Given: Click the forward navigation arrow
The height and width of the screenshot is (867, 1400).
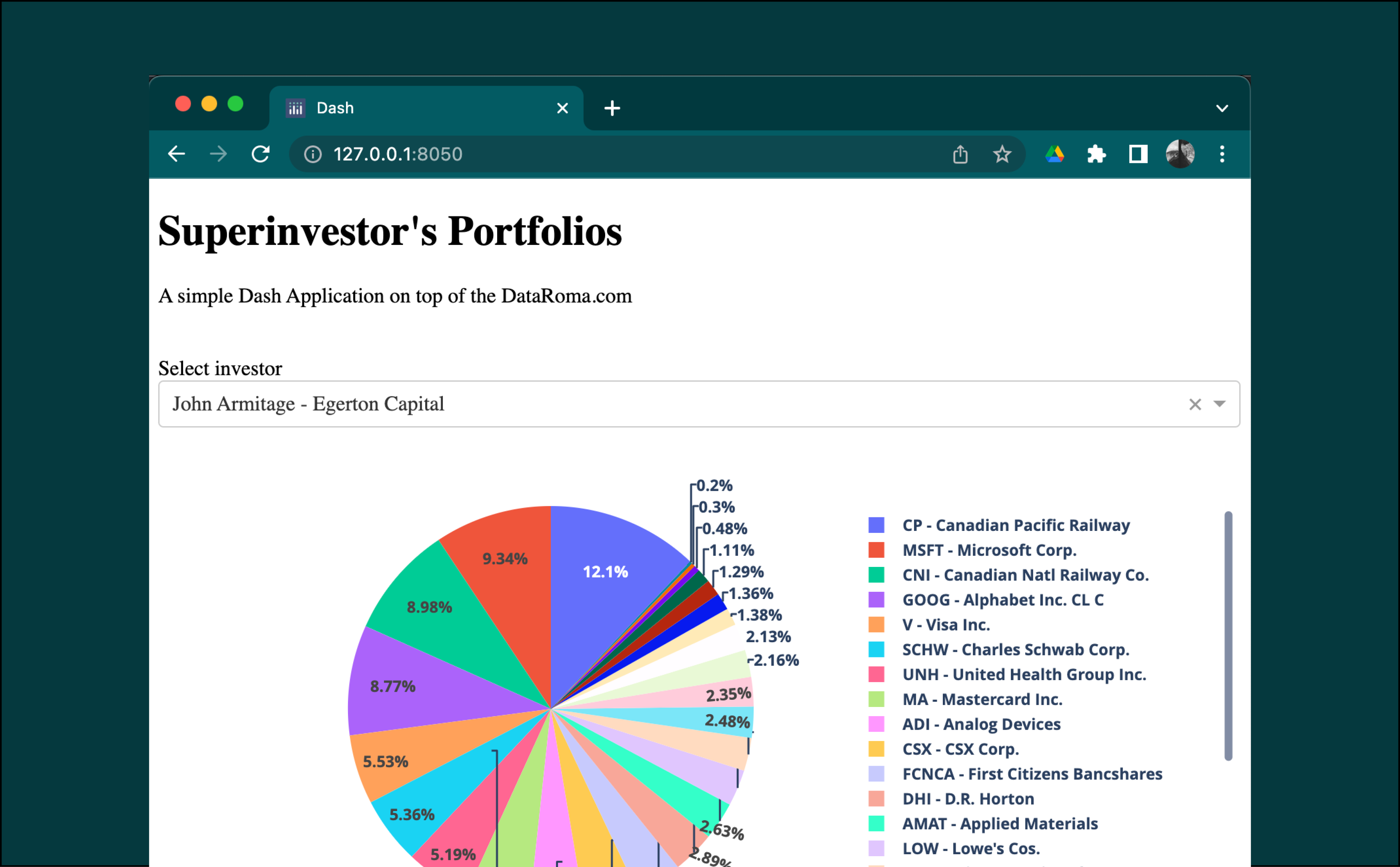Looking at the screenshot, I should 218,154.
